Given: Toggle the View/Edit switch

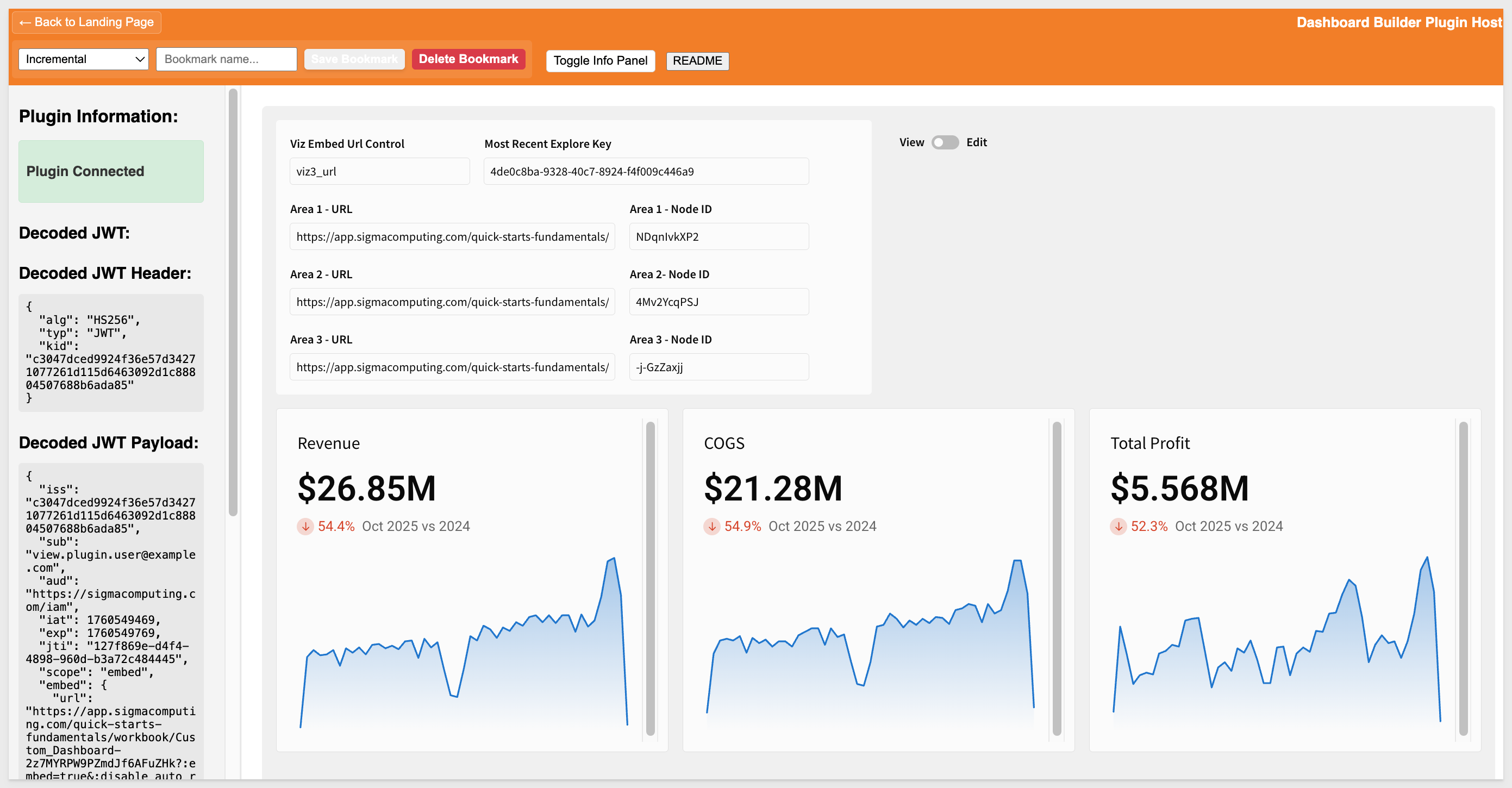Looking at the screenshot, I should click(945, 142).
